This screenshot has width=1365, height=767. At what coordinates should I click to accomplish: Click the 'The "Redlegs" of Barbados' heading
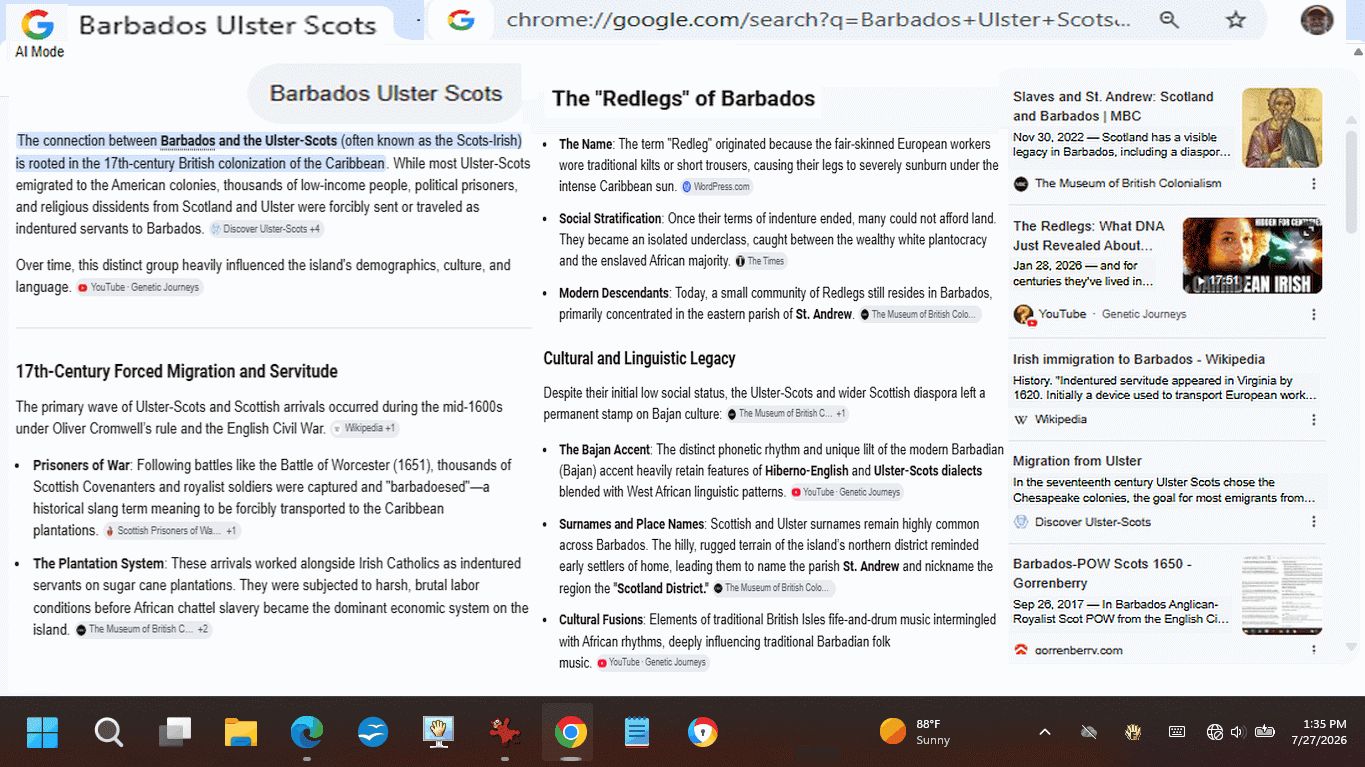tap(683, 98)
